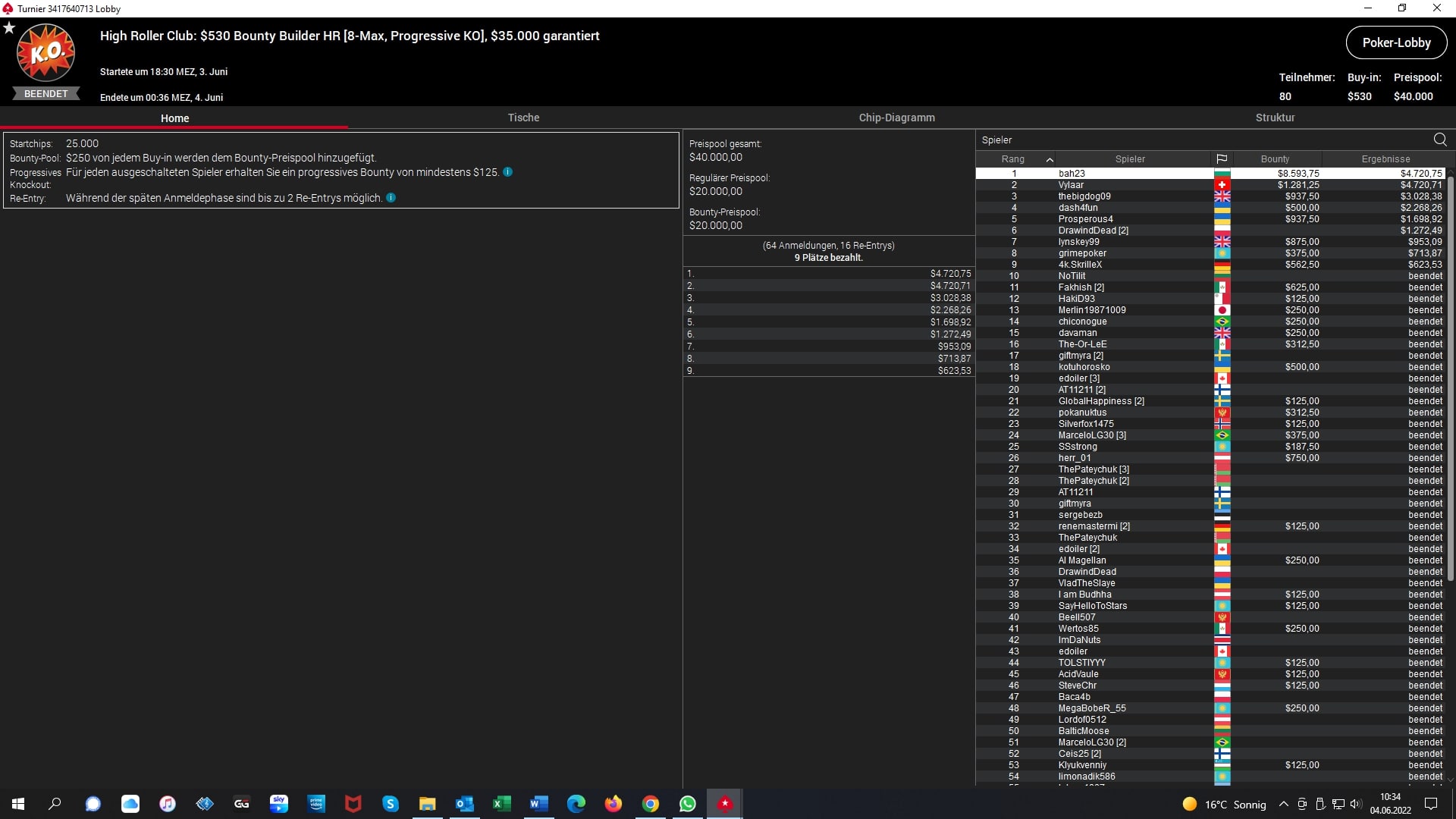1456x819 pixels.
Task: Click the Poker-Lobby button
Action: point(1396,42)
